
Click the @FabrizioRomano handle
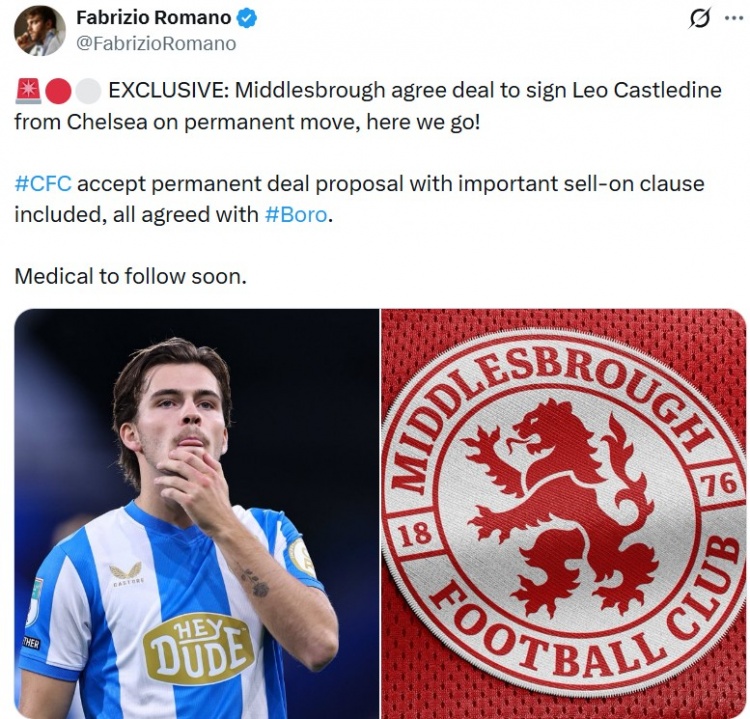[156, 44]
